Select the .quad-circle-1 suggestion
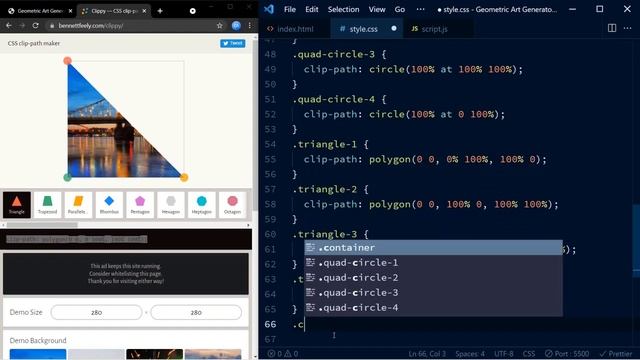This screenshot has width=640, height=360. click(433, 263)
